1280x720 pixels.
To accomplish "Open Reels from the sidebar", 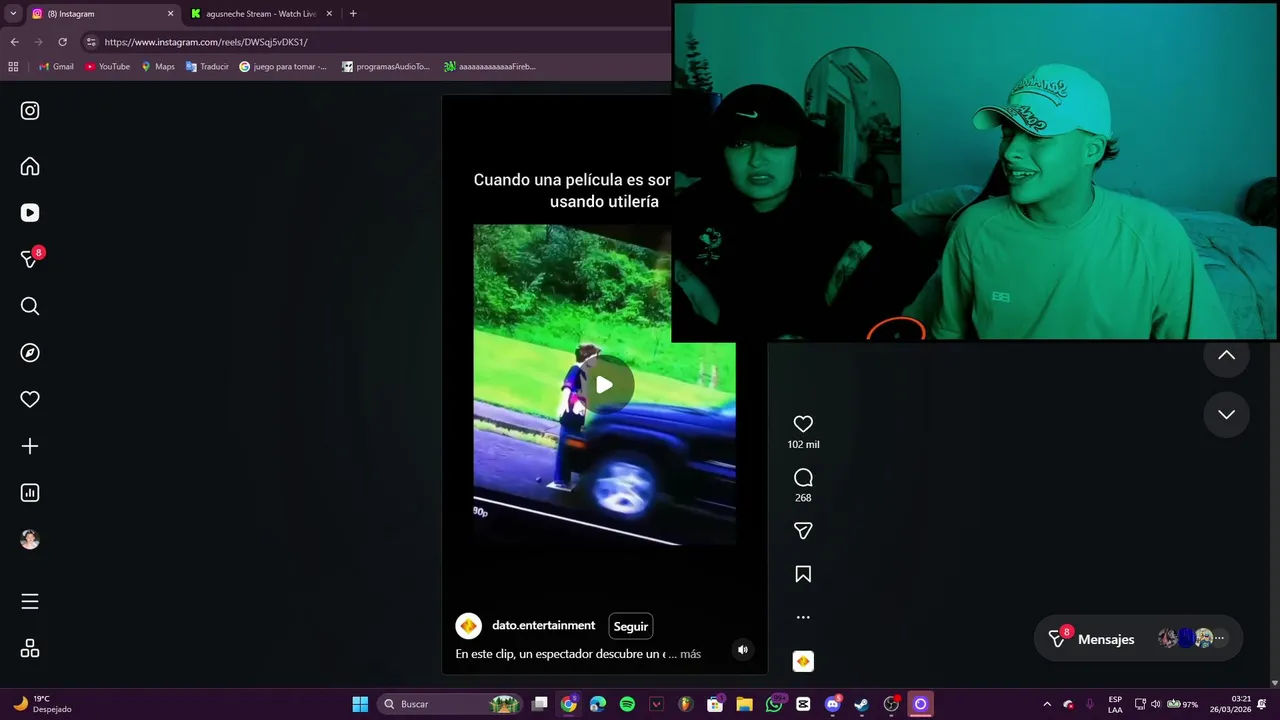I will coord(30,213).
